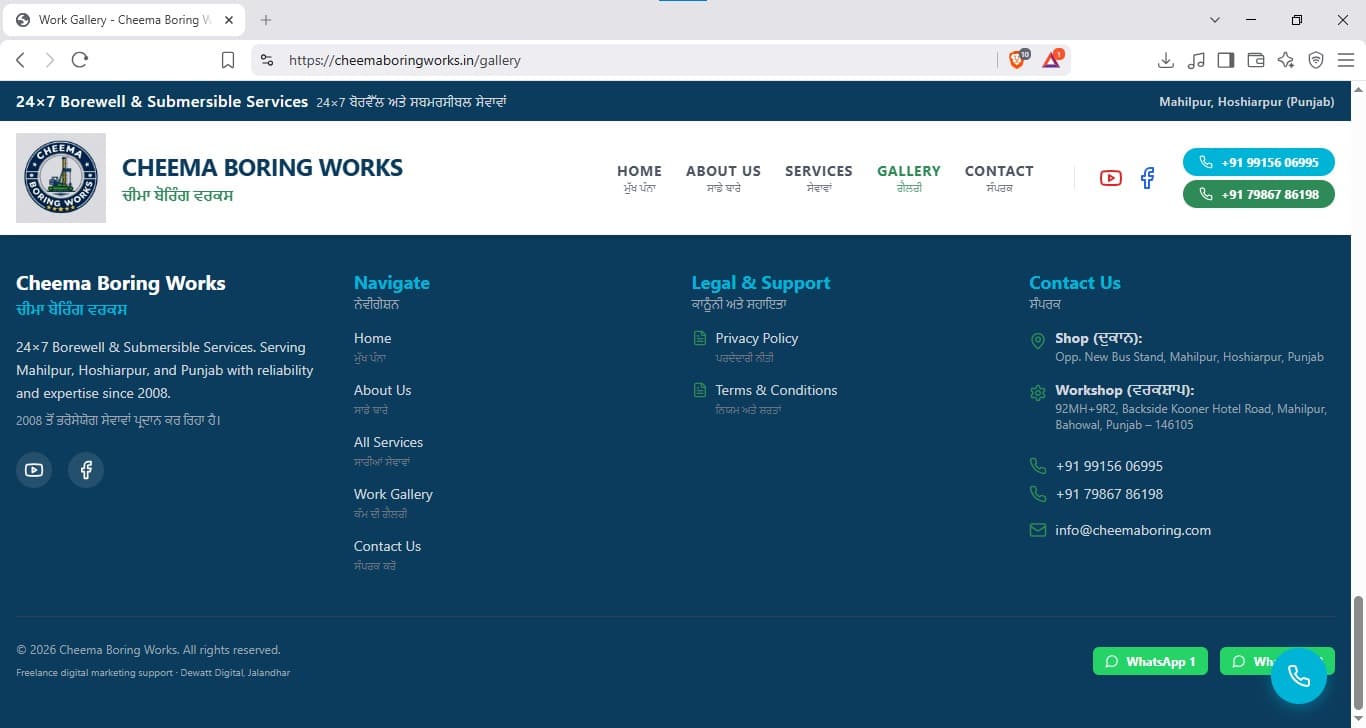Bookmark this page with the bookmark icon

point(228,60)
